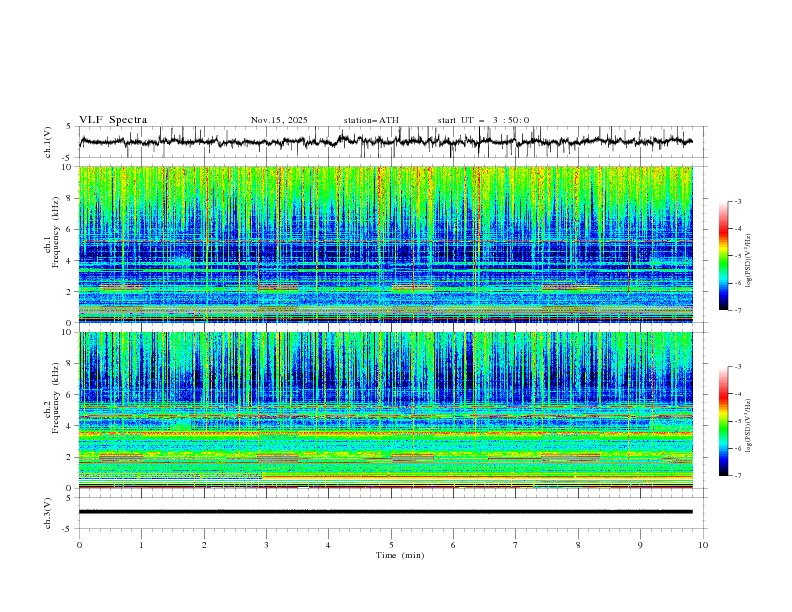
Task: Click ch.2 frequency axis tick "6"
Action: [x=69, y=395]
